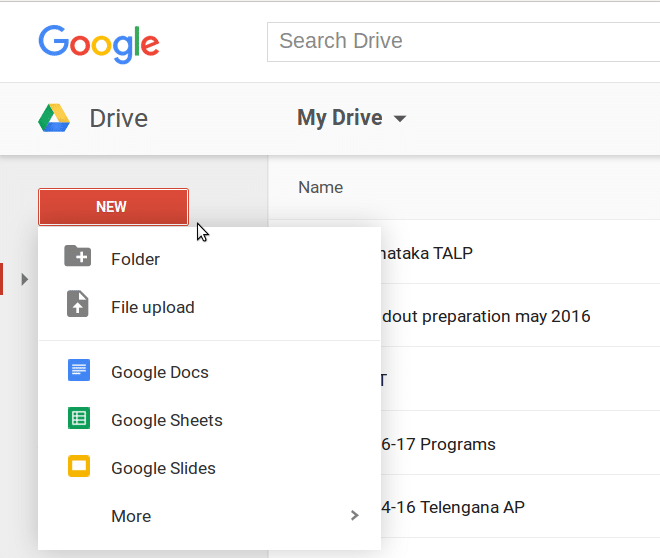Select the "6-17 Programs" row

[520, 443]
